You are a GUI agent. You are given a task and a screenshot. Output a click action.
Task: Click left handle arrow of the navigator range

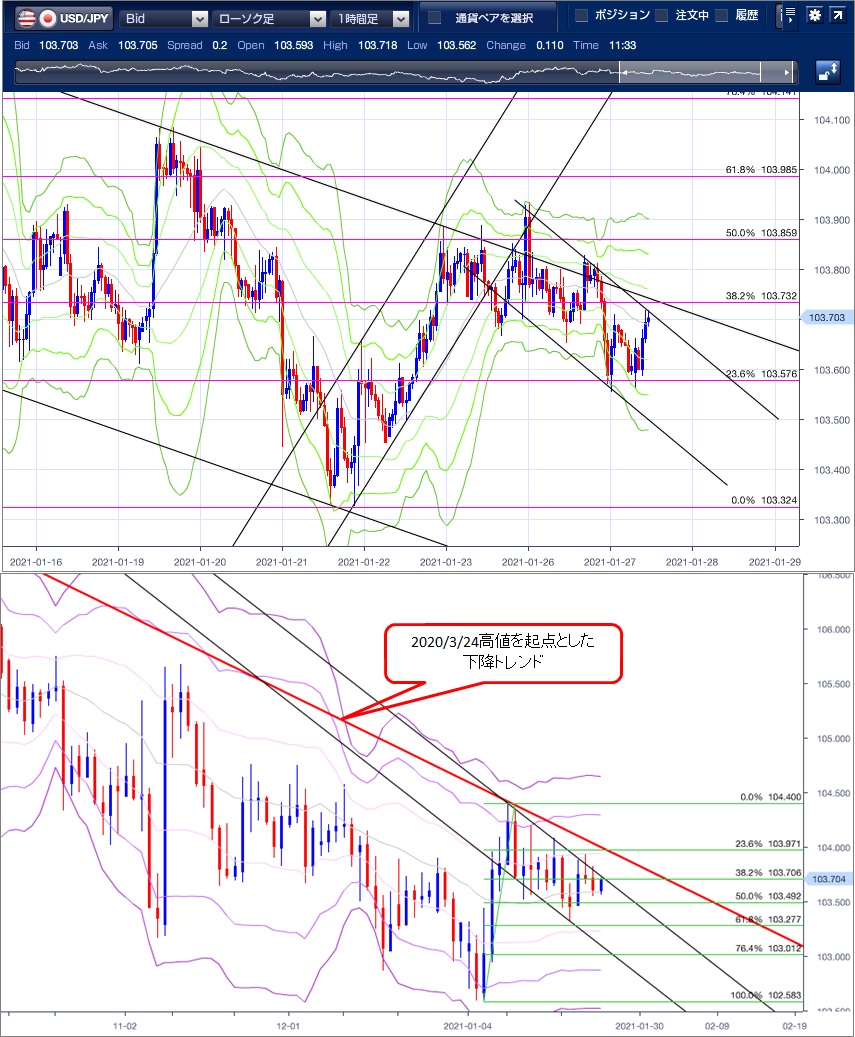click(x=621, y=72)
